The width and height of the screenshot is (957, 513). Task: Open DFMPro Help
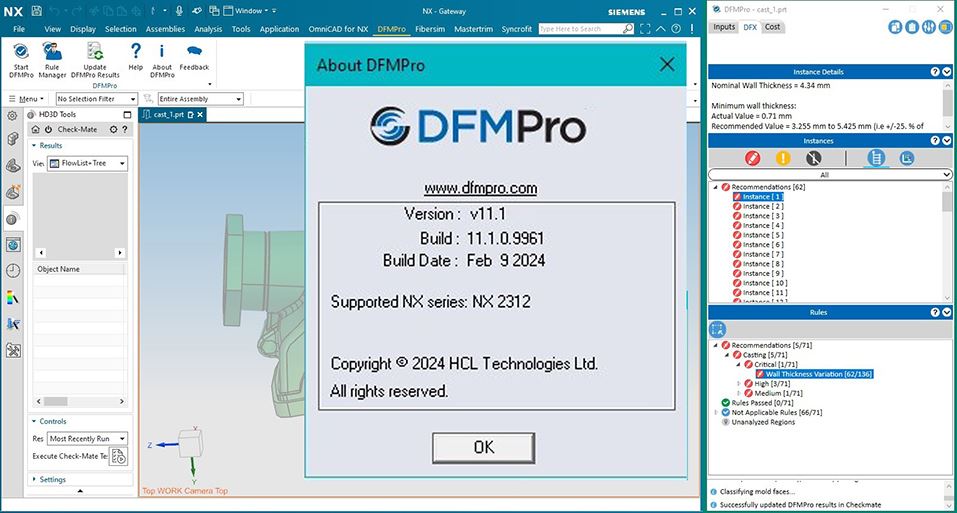point(135,57)
